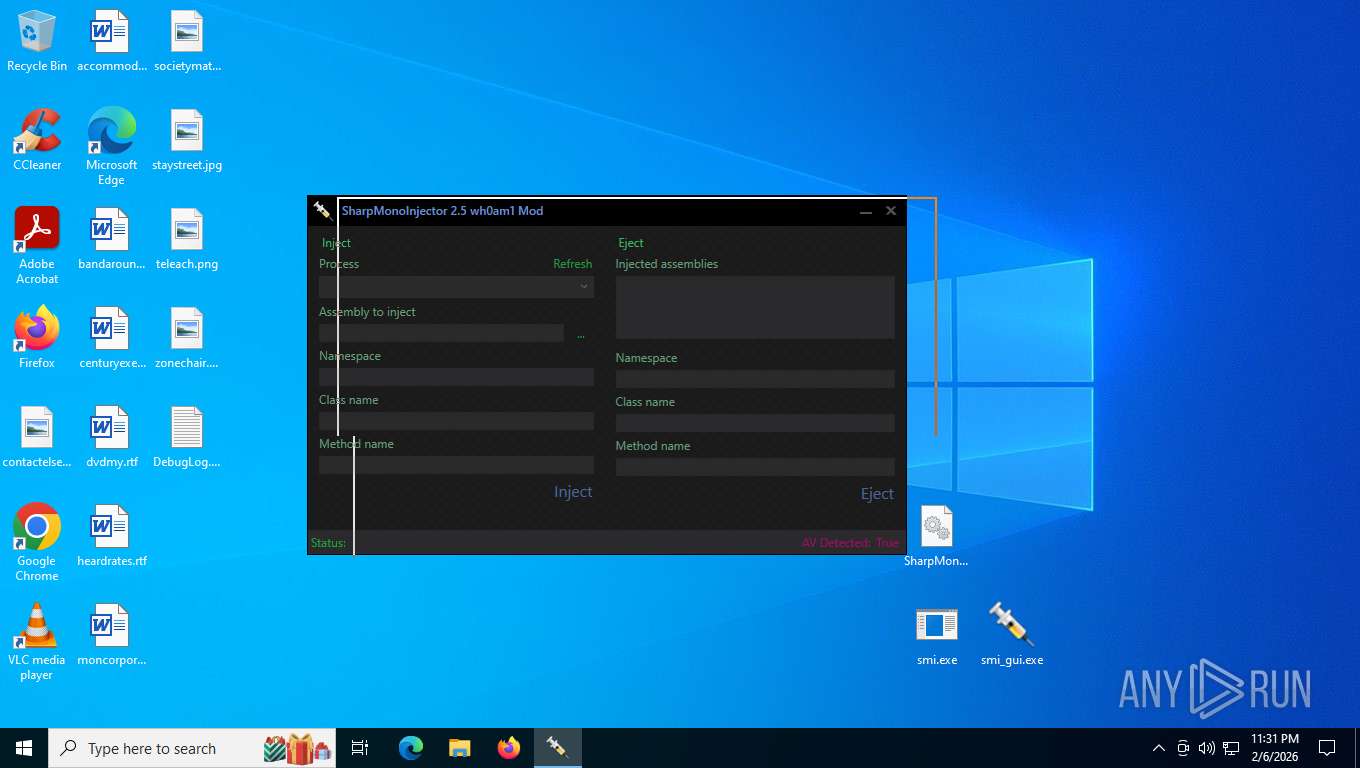Focus the Inject Class name field
Screen dimensions: 1360x768
coord(456,421)
